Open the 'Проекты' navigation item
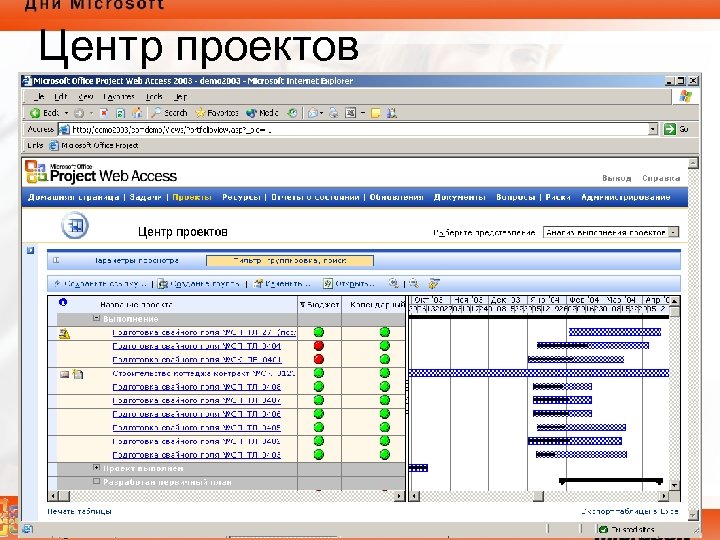The width and height of the screenshot is (720, 540). coord(192,197)
